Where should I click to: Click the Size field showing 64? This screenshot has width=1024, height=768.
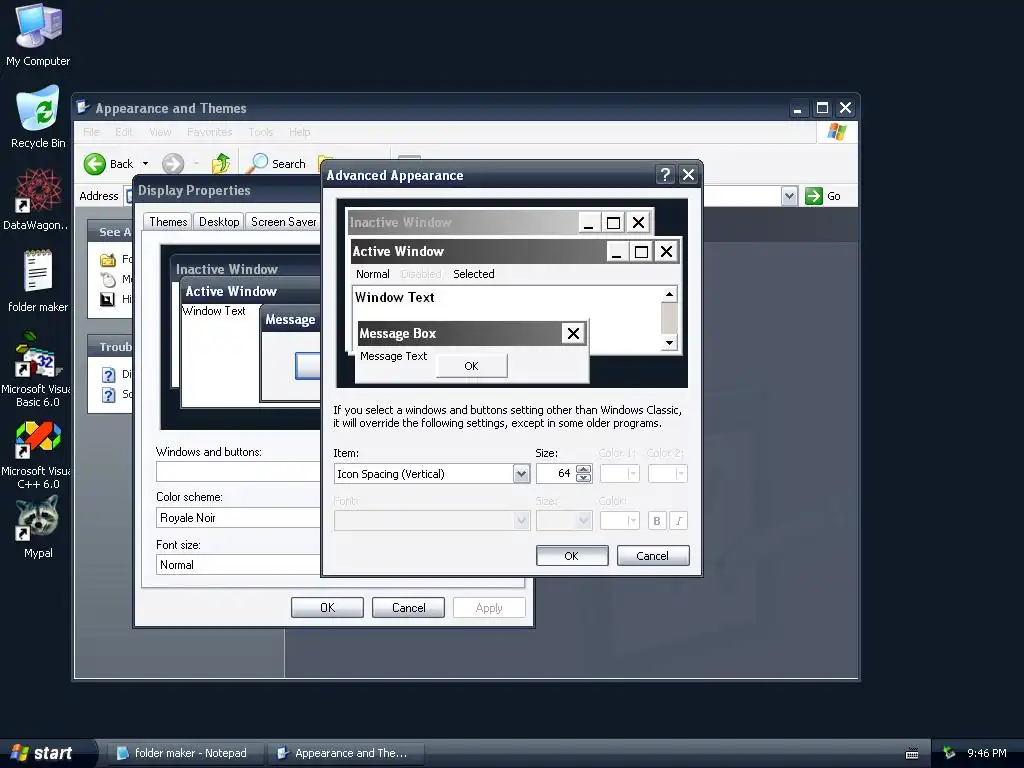tap(556, 473)
